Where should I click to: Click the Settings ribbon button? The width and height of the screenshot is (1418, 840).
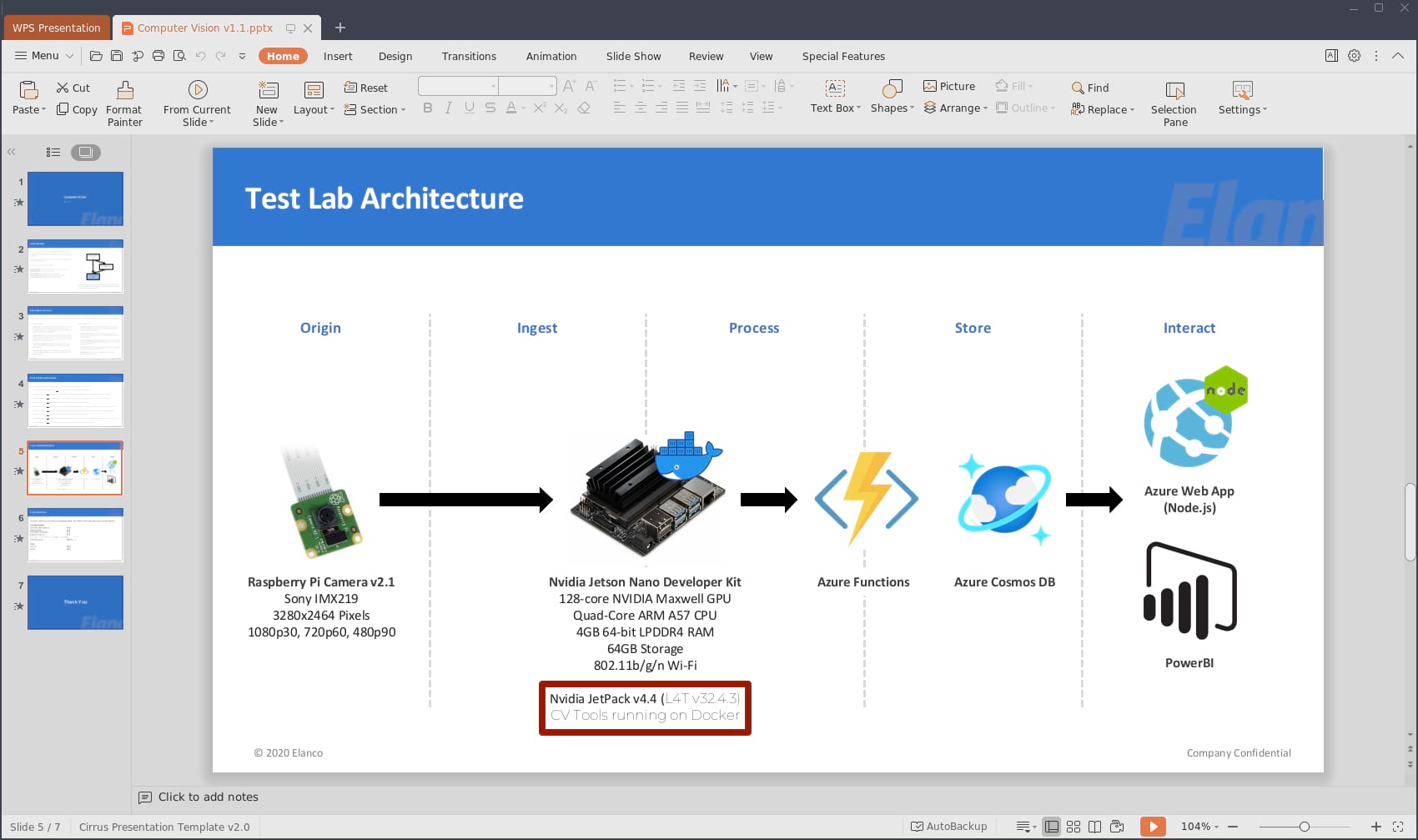click(x=1242, y=97)
